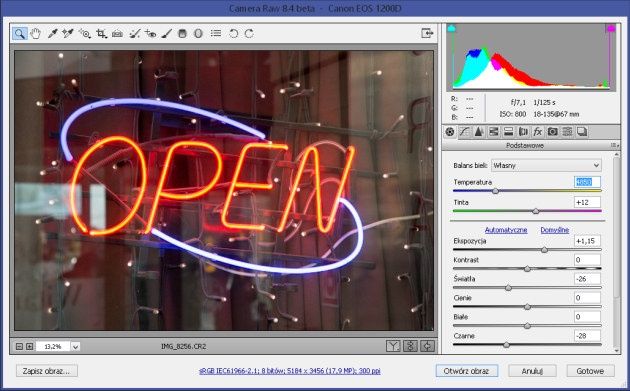The image size is (630, 391).
Task: Open the Balans bieli dropdown
Action: coord(546,165)
